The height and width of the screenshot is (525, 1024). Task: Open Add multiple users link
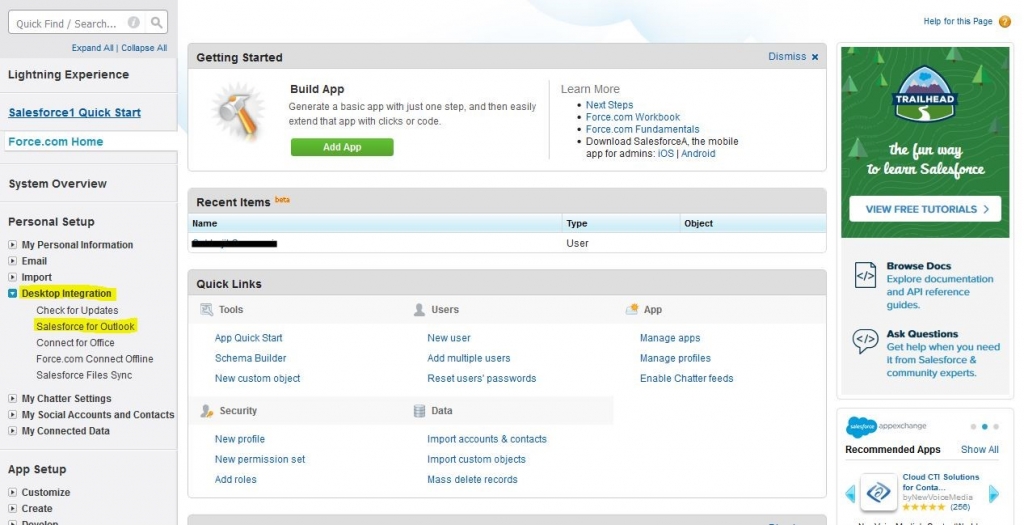469,358
